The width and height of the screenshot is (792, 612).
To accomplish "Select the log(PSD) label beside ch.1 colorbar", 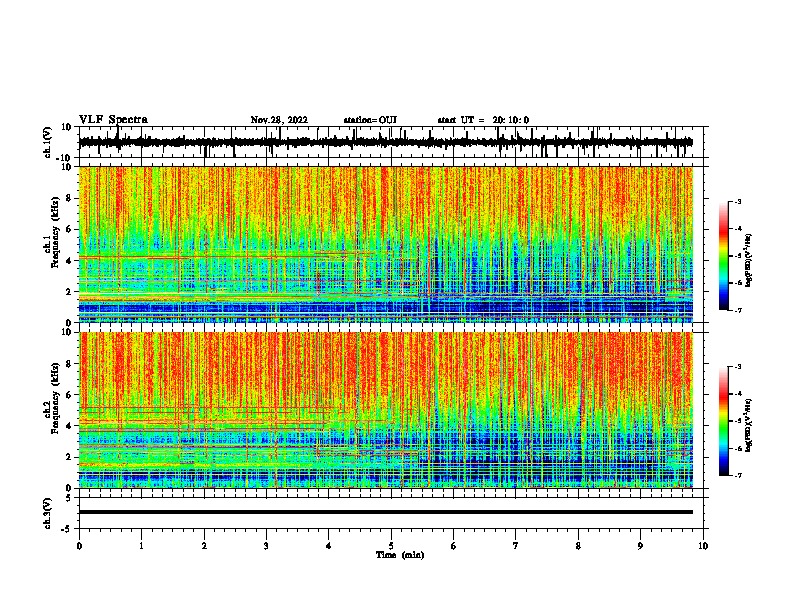I will tap(748, 261).
